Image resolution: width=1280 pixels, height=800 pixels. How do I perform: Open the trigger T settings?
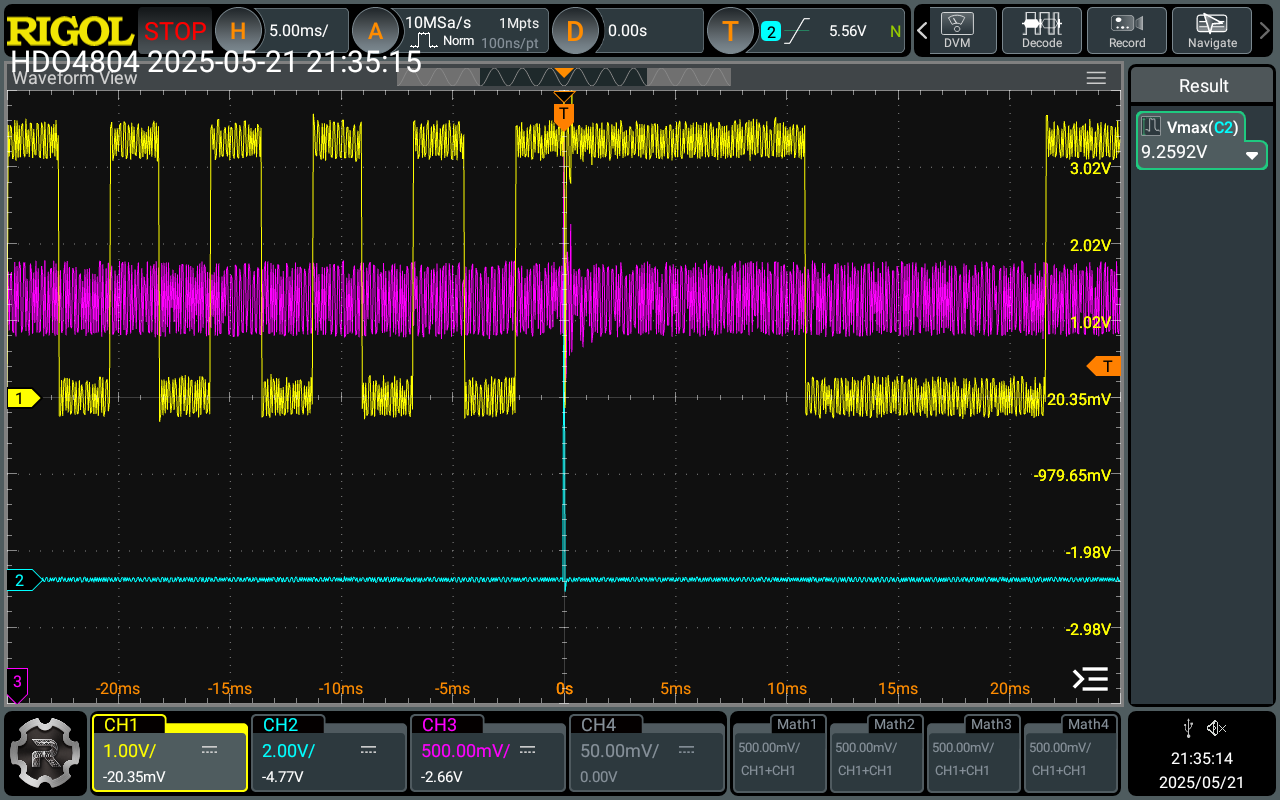point(730,31)
